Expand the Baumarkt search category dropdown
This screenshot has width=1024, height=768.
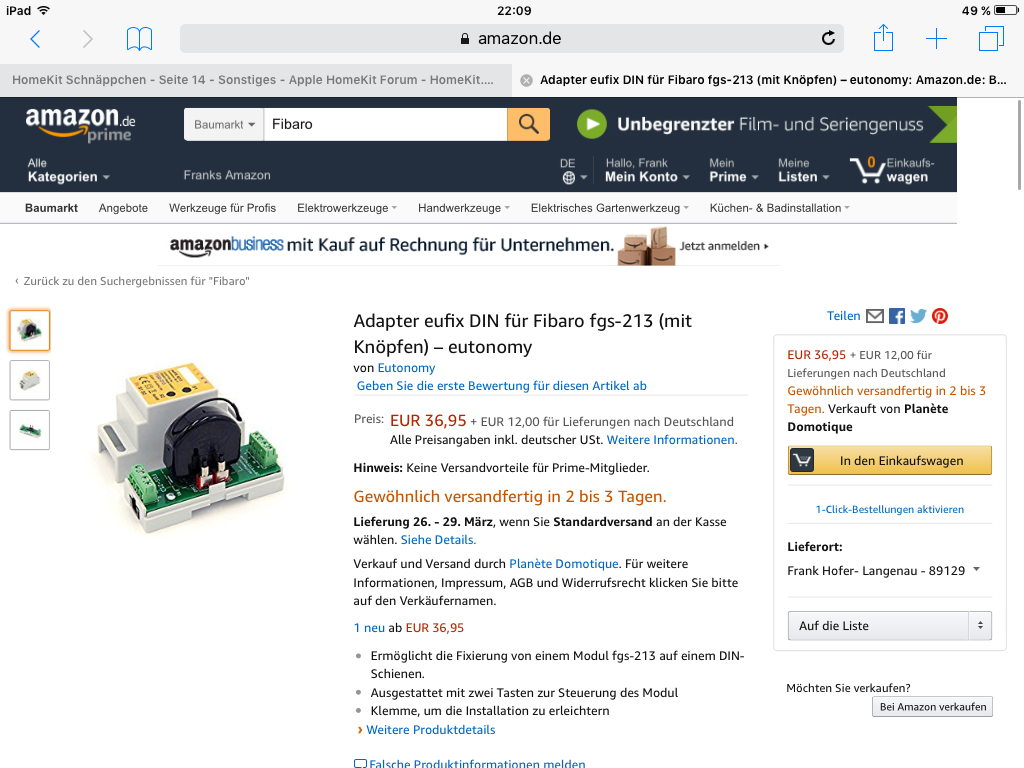click(224, 124)
